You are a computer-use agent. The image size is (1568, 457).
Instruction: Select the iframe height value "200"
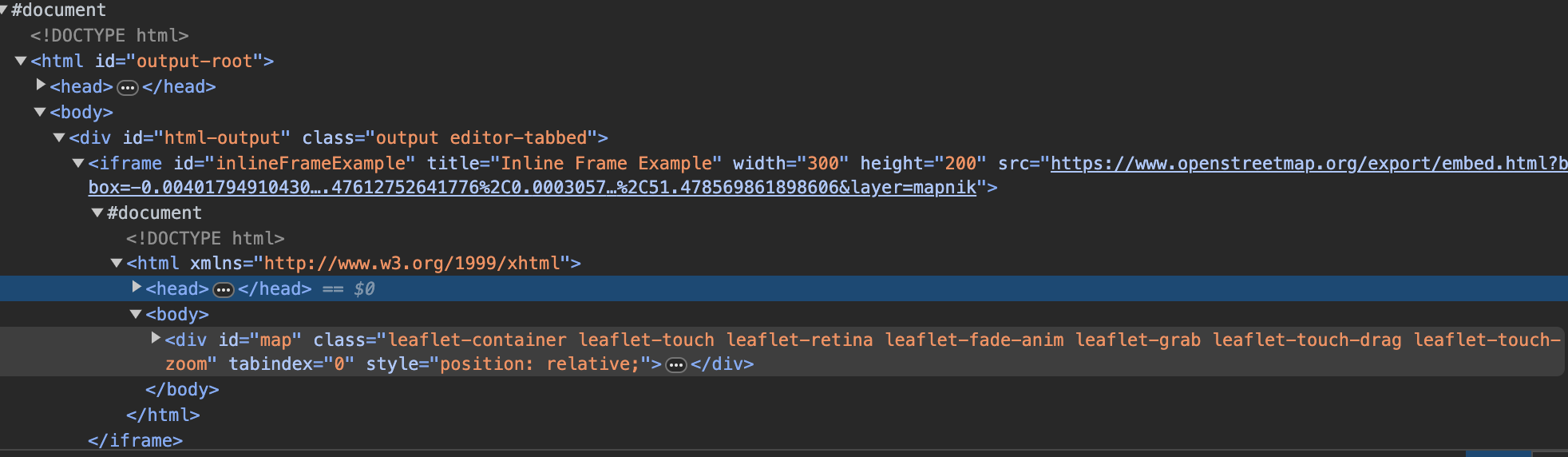point(960,164)
